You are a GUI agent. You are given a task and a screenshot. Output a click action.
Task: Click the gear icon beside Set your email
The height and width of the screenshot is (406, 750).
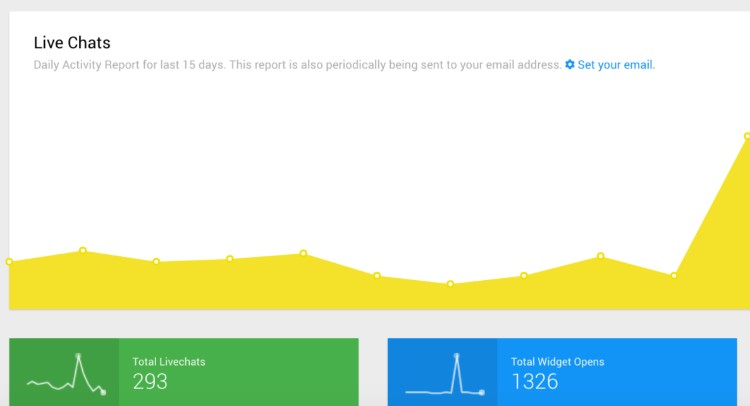[570, 64]
